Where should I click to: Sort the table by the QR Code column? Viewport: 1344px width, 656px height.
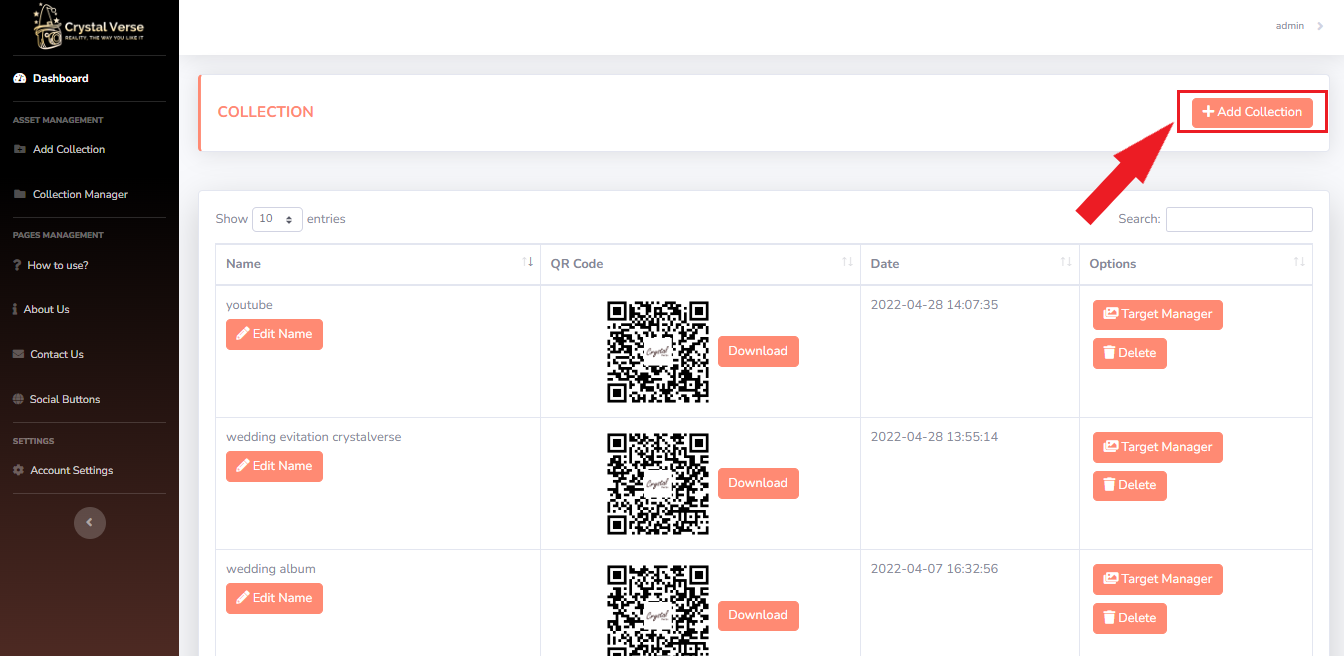click(700, 264)
